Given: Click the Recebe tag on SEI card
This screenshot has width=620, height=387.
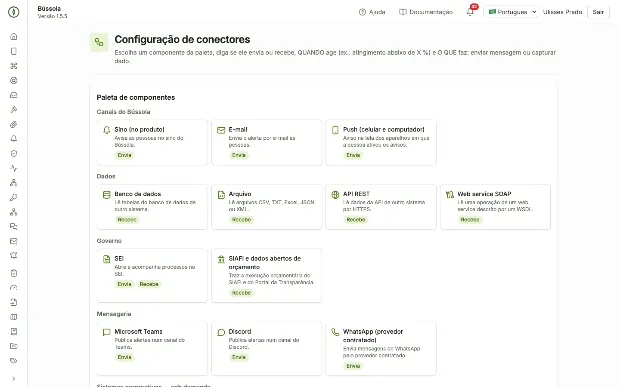Looking at the screenshot, I should [149, 284].
